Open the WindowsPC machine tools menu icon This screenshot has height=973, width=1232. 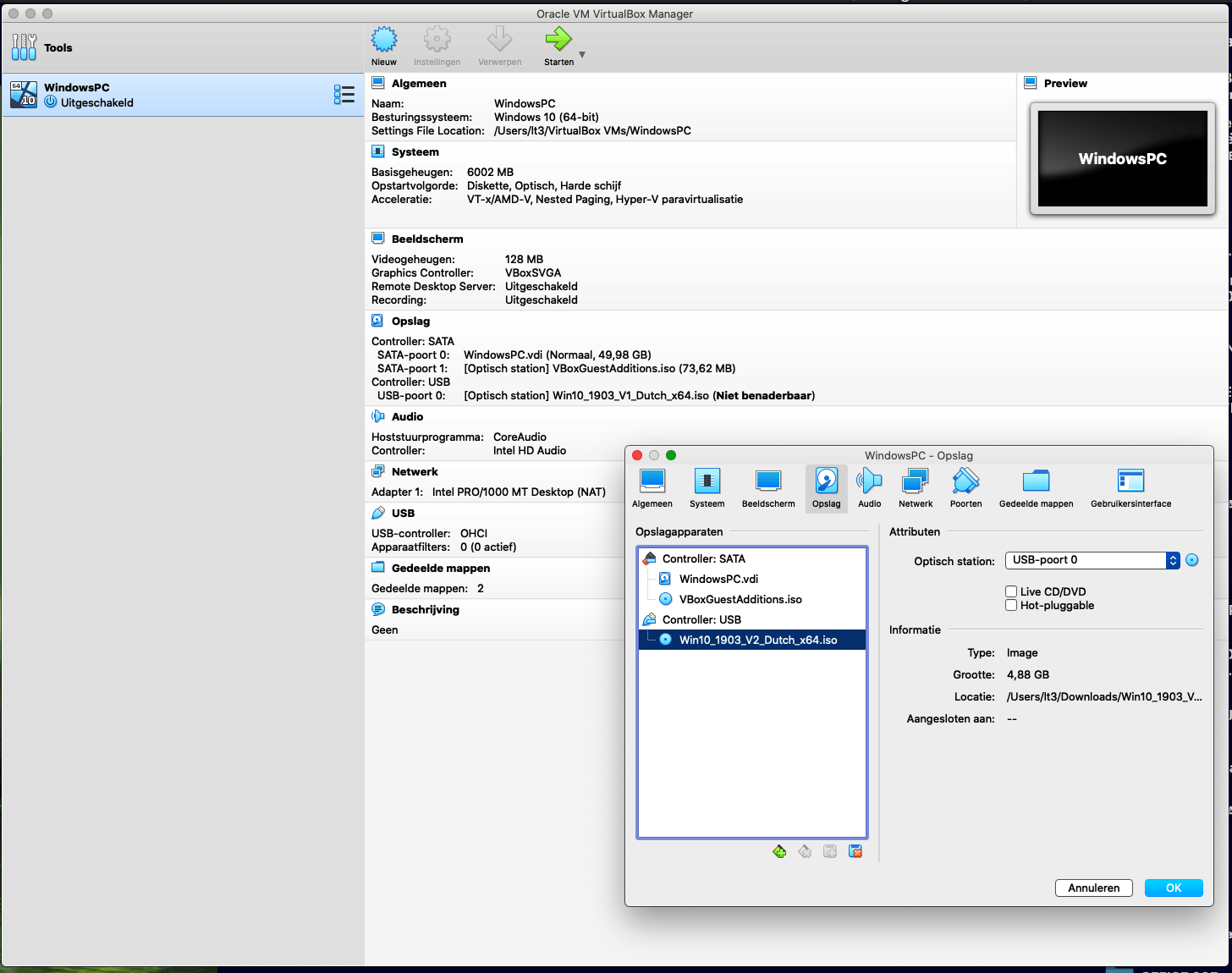point(344,94)
